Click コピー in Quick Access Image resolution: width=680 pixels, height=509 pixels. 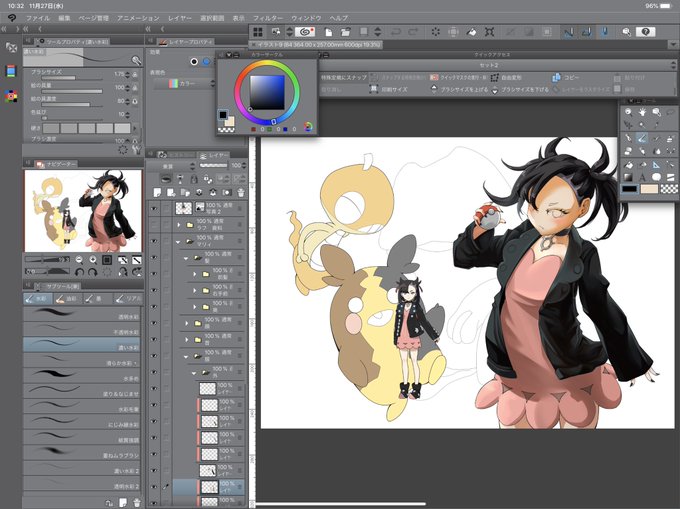click(566, 78)
